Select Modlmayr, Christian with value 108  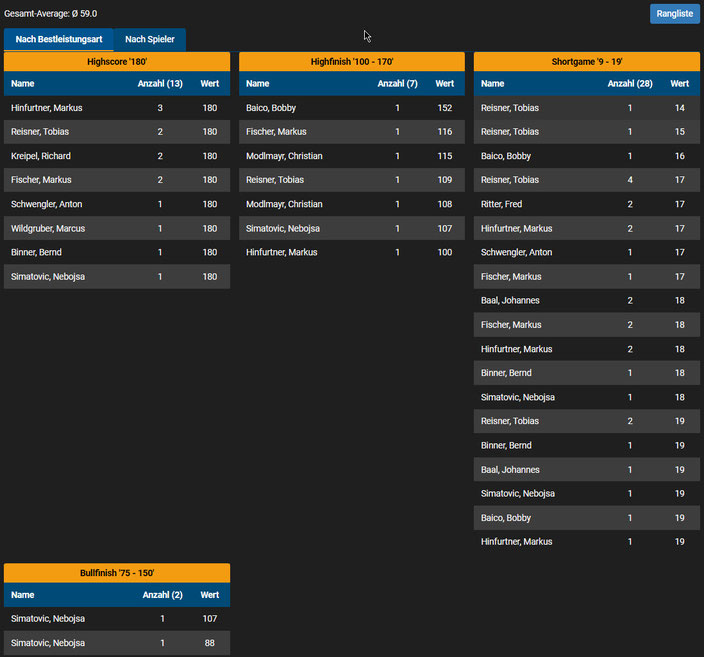pyautogui.click(x=352, y=204)
